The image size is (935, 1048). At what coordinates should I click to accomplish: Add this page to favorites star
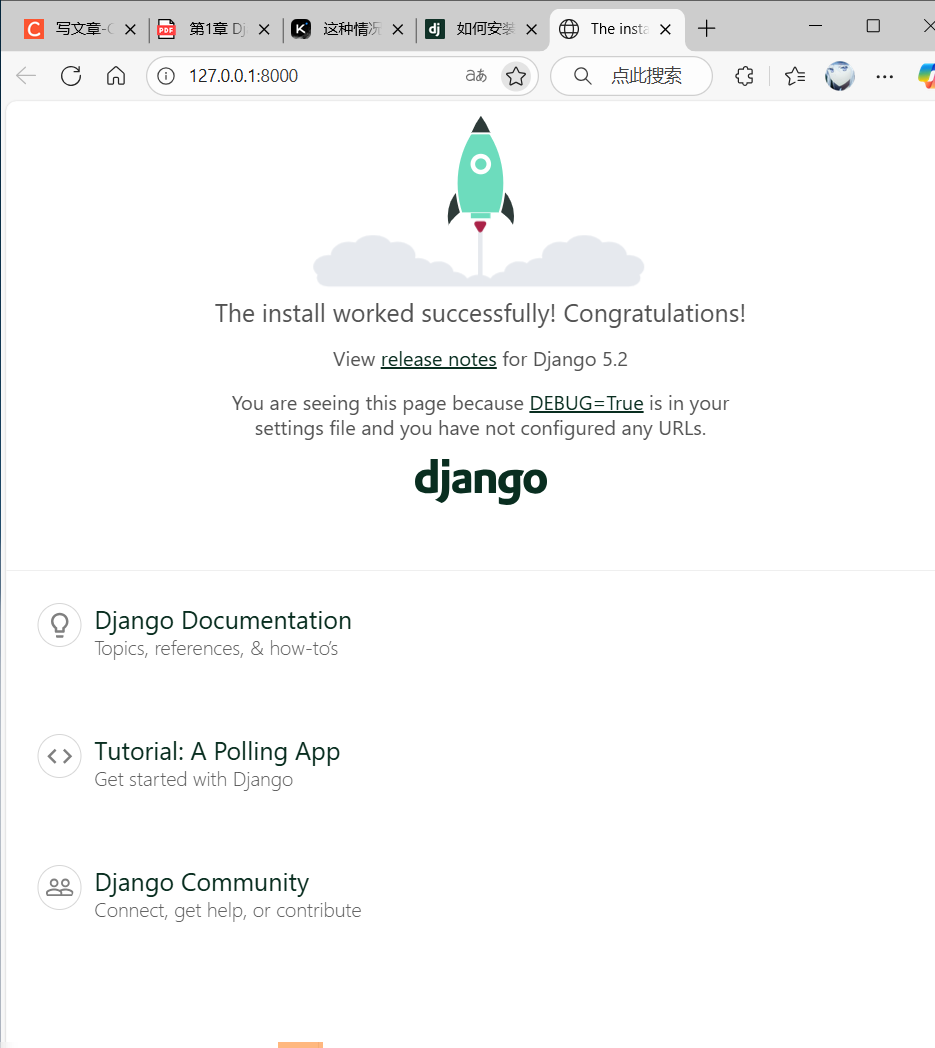click(x=515, y=76)
